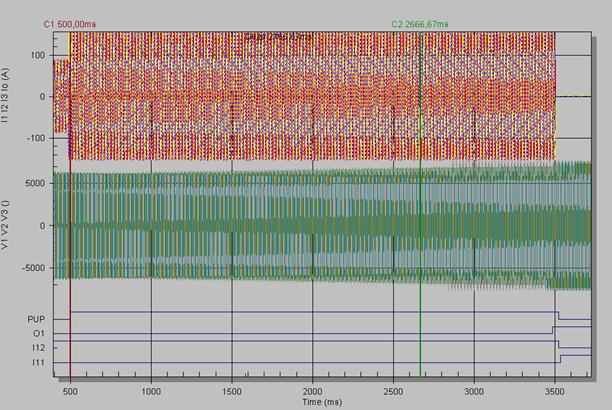Viewport: 612px width, 410px height.
Task: Click the 5000 voltage axis value
Action: 35,183
